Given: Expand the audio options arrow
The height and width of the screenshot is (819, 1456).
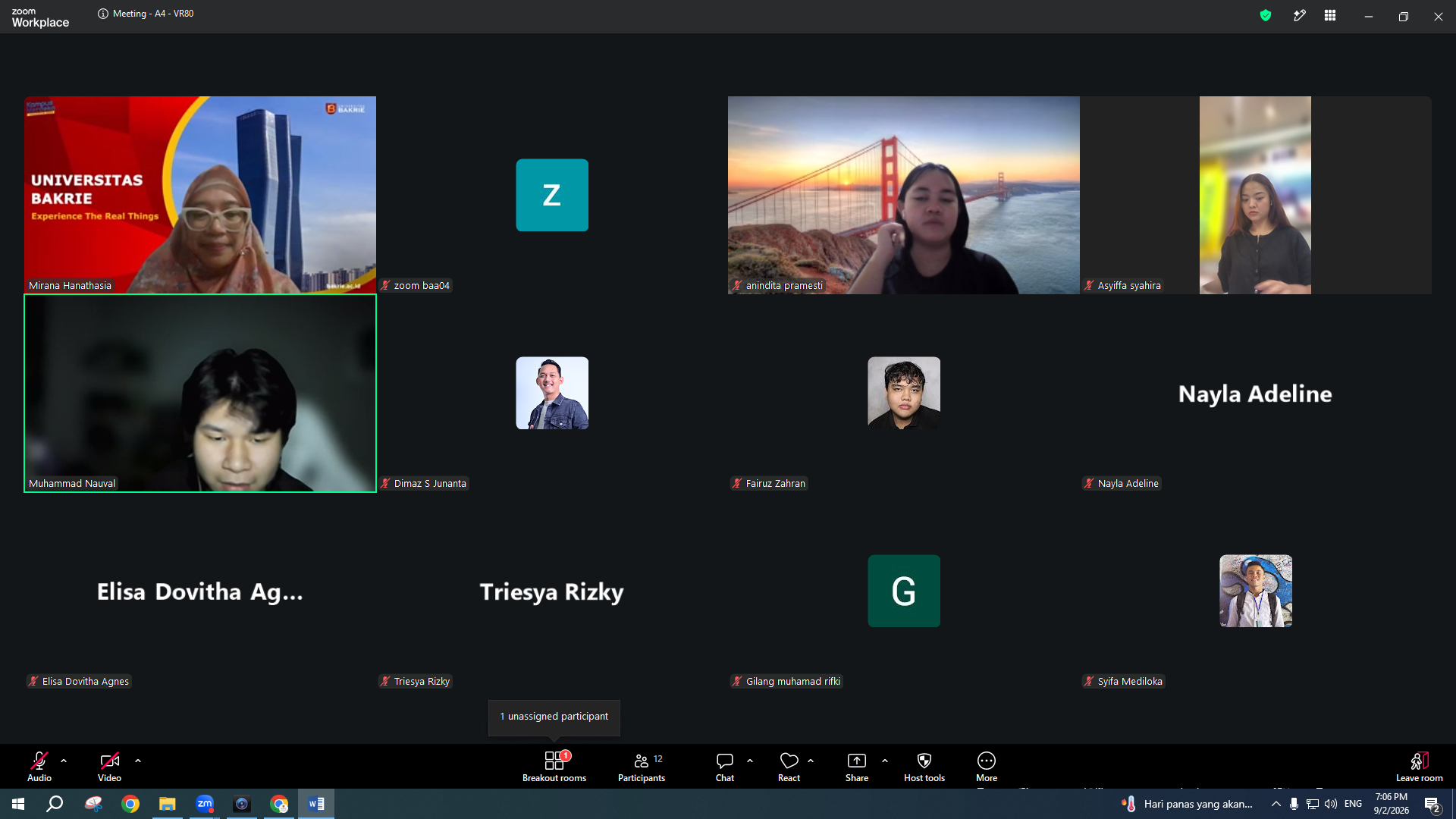Looking at the screenshot, I should tap(64, 761).
